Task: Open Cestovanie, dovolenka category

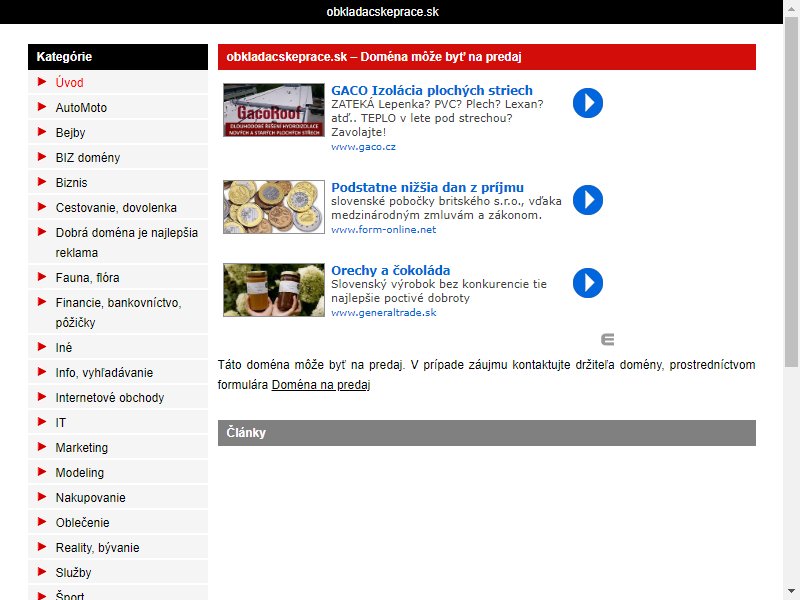Action: (116, 208)
